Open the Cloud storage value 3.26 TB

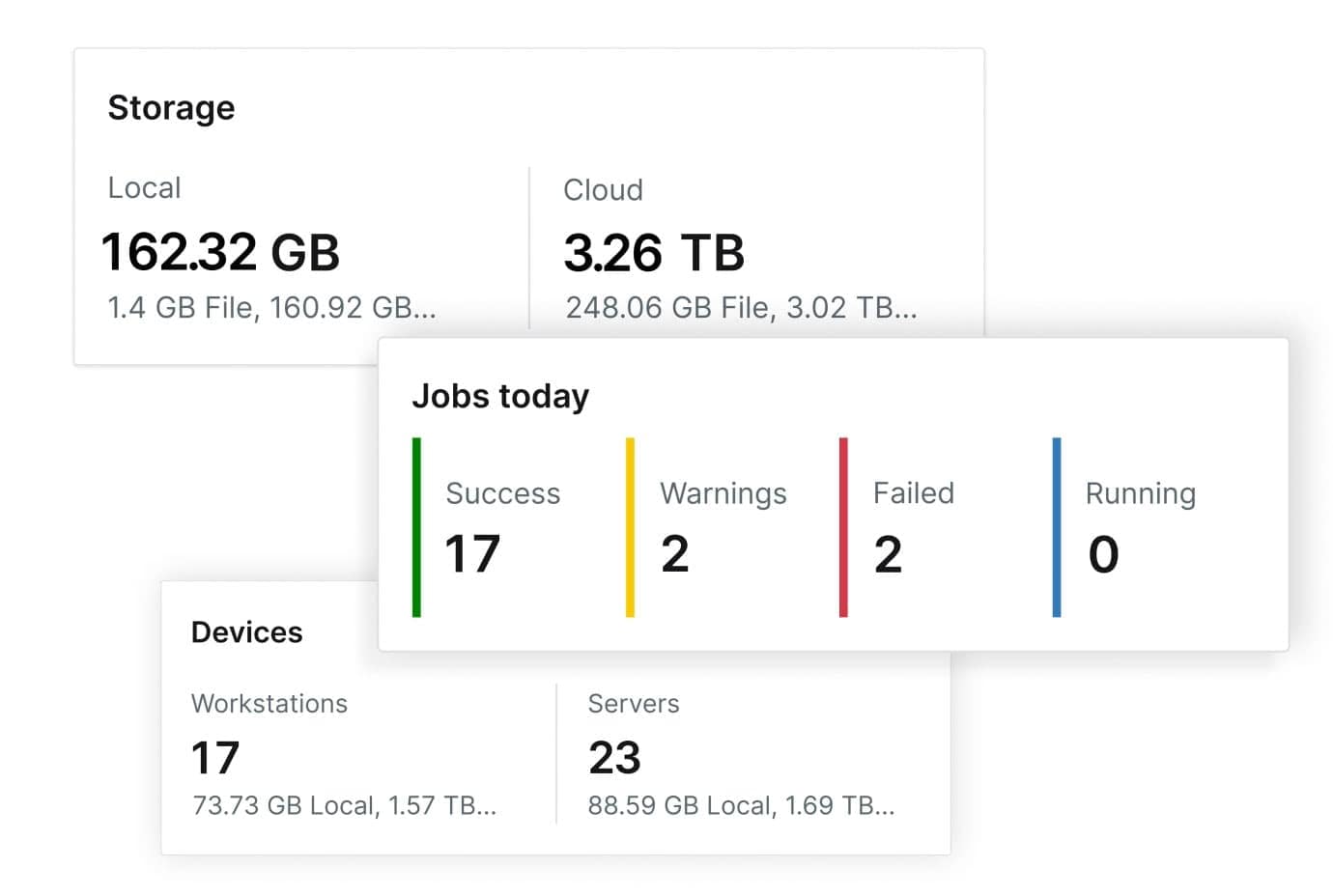pos(654,253)
